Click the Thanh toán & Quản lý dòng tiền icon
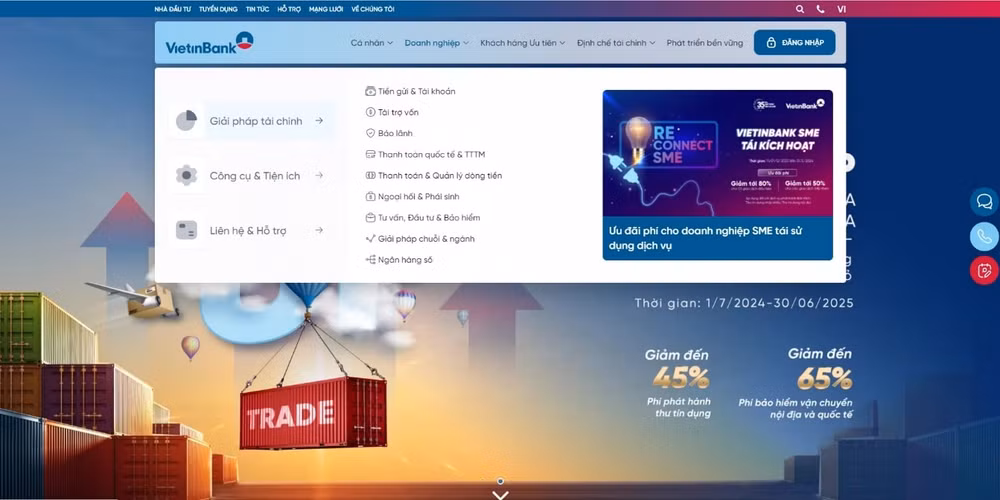 (x=370, y=175)
